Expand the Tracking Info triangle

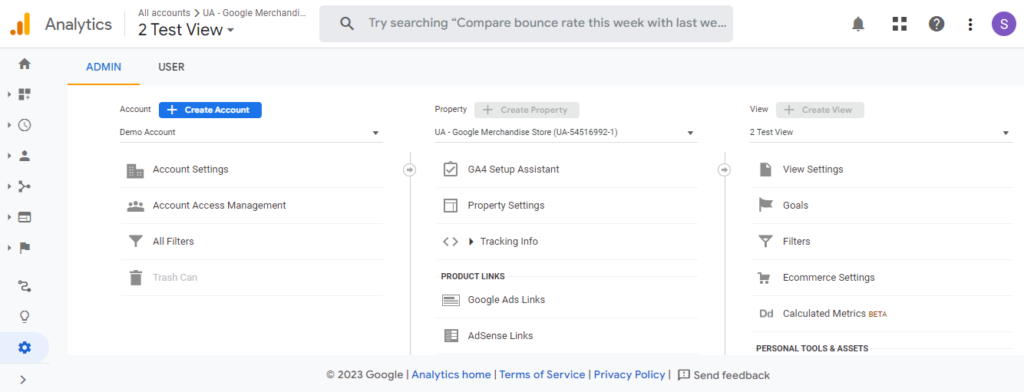point(472,242)
